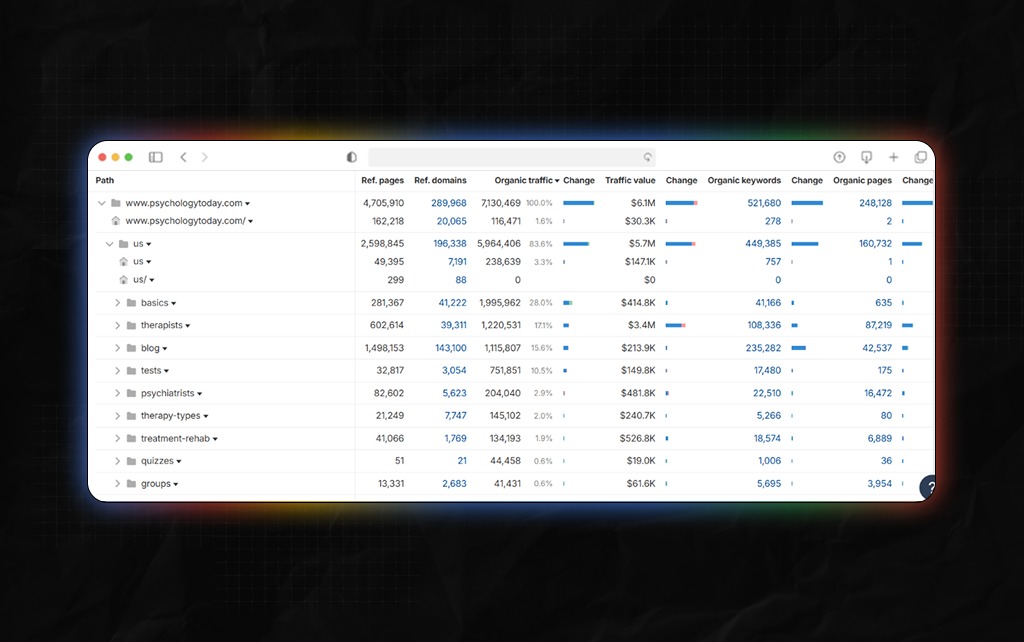Open ref. domains 196,338 for us folder

coord(450,244)
